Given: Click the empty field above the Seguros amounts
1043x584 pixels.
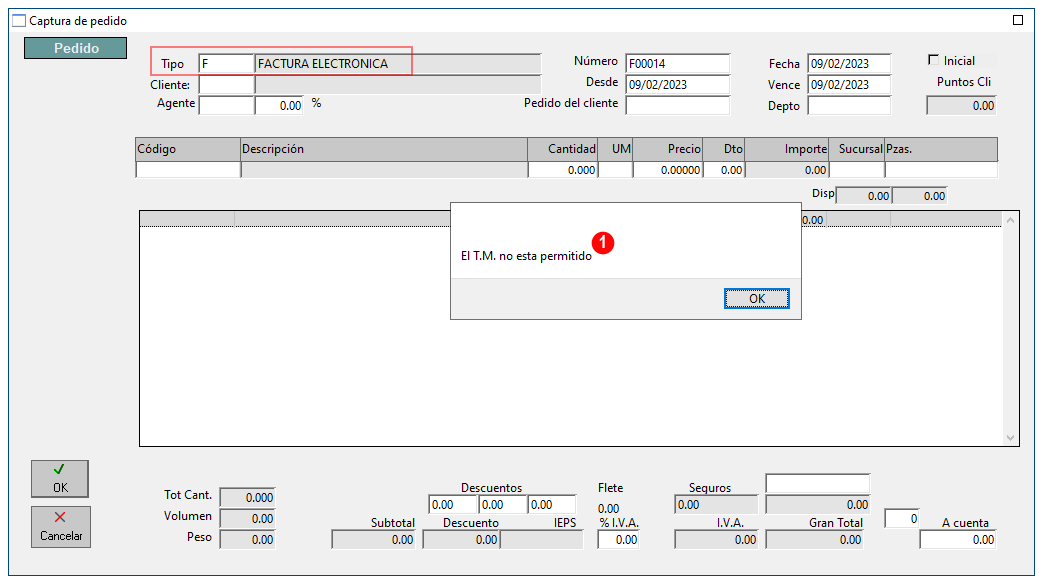Looking at the screenshot, I should tap(818, 484).
